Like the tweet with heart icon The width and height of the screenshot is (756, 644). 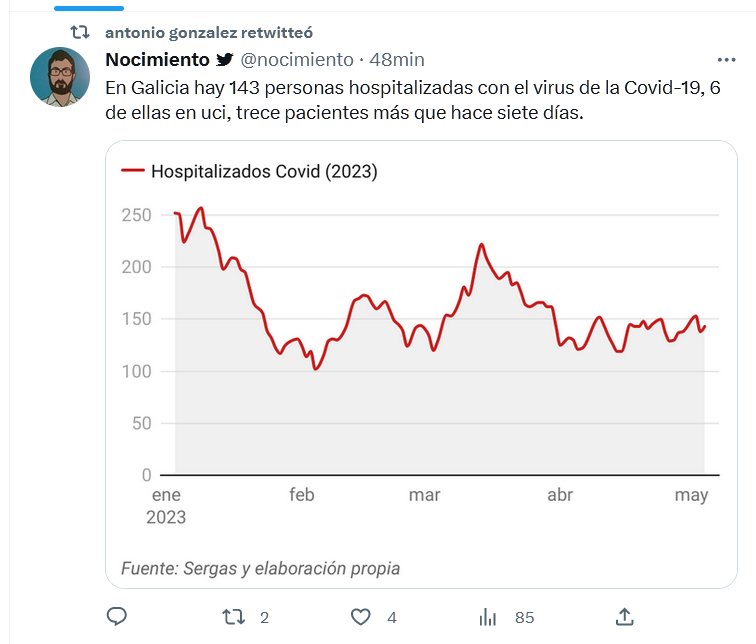click(361, 617)
